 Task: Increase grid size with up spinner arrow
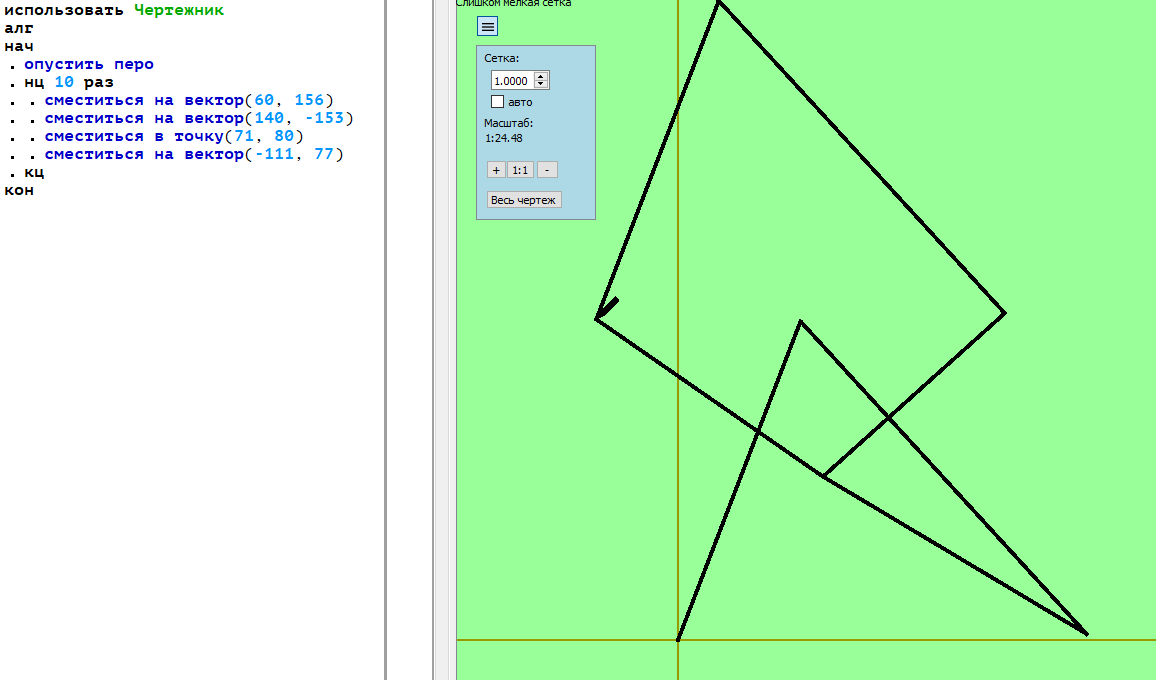(x=541, y=76)
